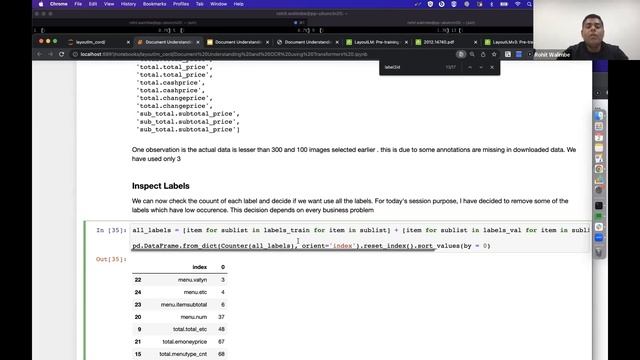The height and width of the screenshot is (360, 640).
Task: Select the total.total_etc row label
Action: (x=190, y=329)
